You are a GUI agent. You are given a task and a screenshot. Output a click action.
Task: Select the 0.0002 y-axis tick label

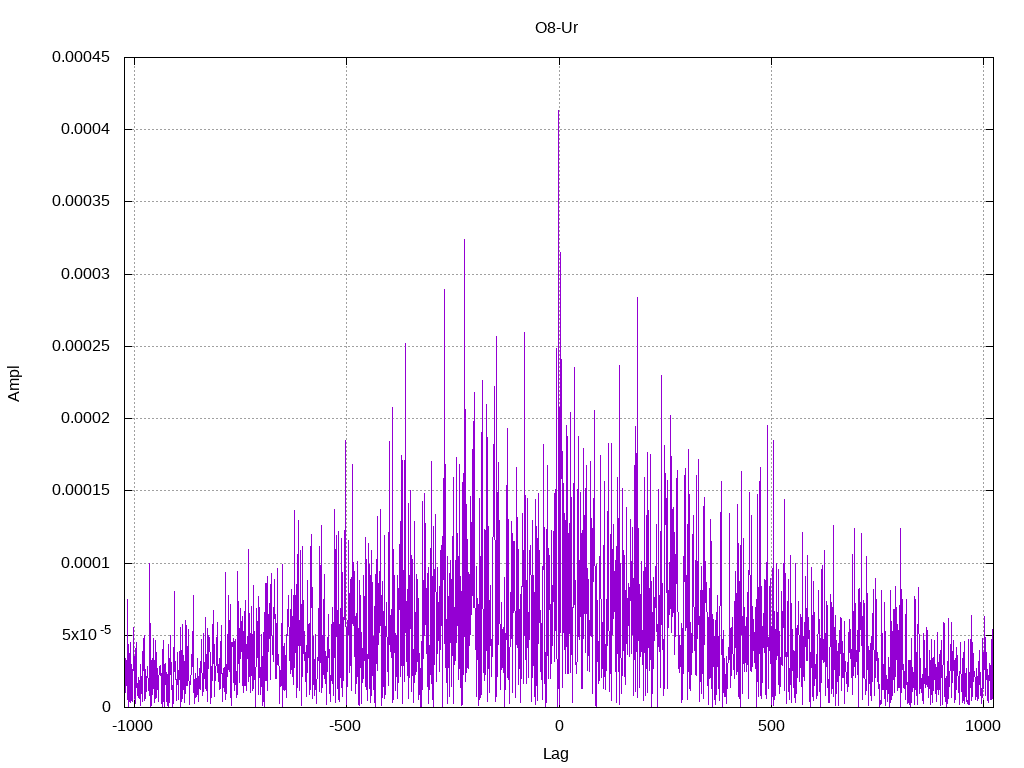[x=86, y=418]
